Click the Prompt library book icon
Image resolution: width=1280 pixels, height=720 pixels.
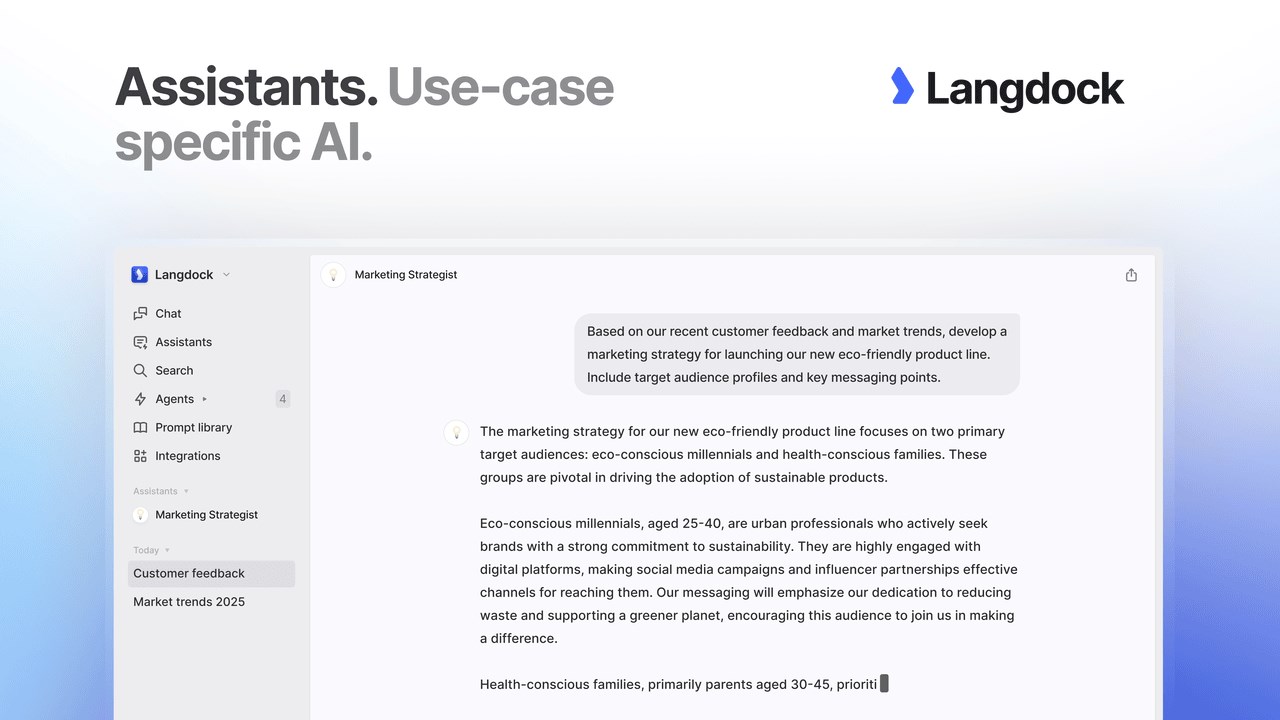140,427
